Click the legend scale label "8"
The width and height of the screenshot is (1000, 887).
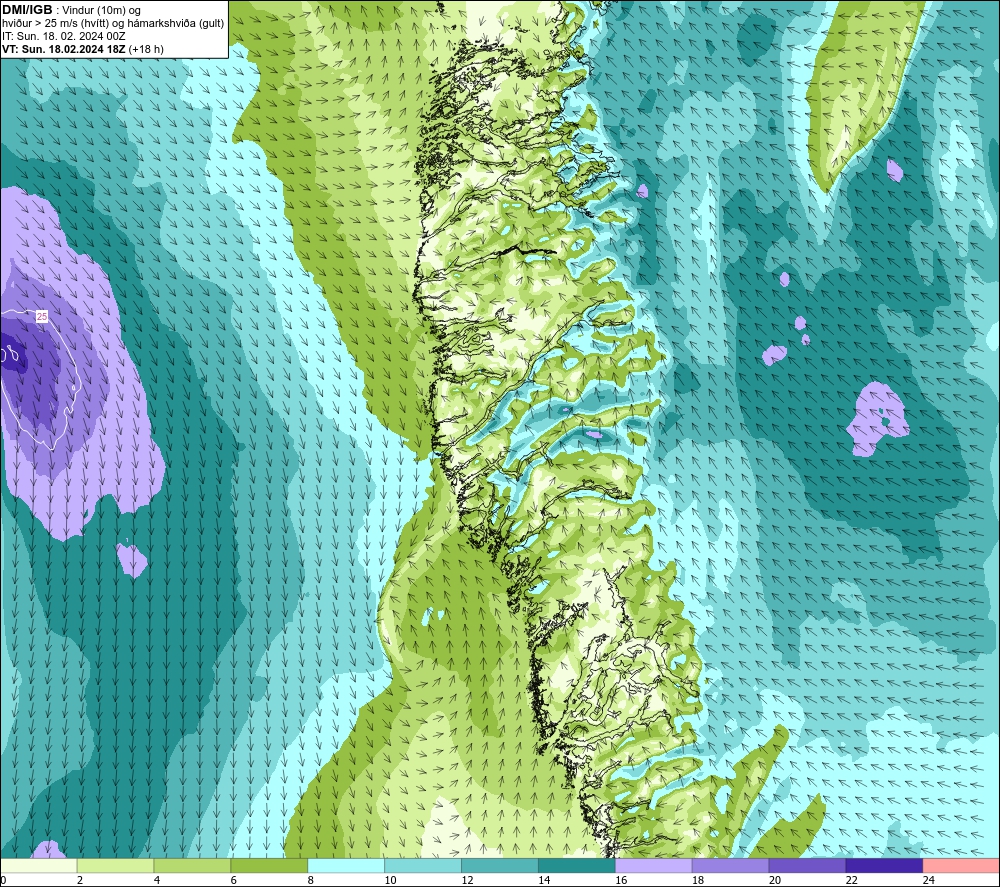[311, 880]
